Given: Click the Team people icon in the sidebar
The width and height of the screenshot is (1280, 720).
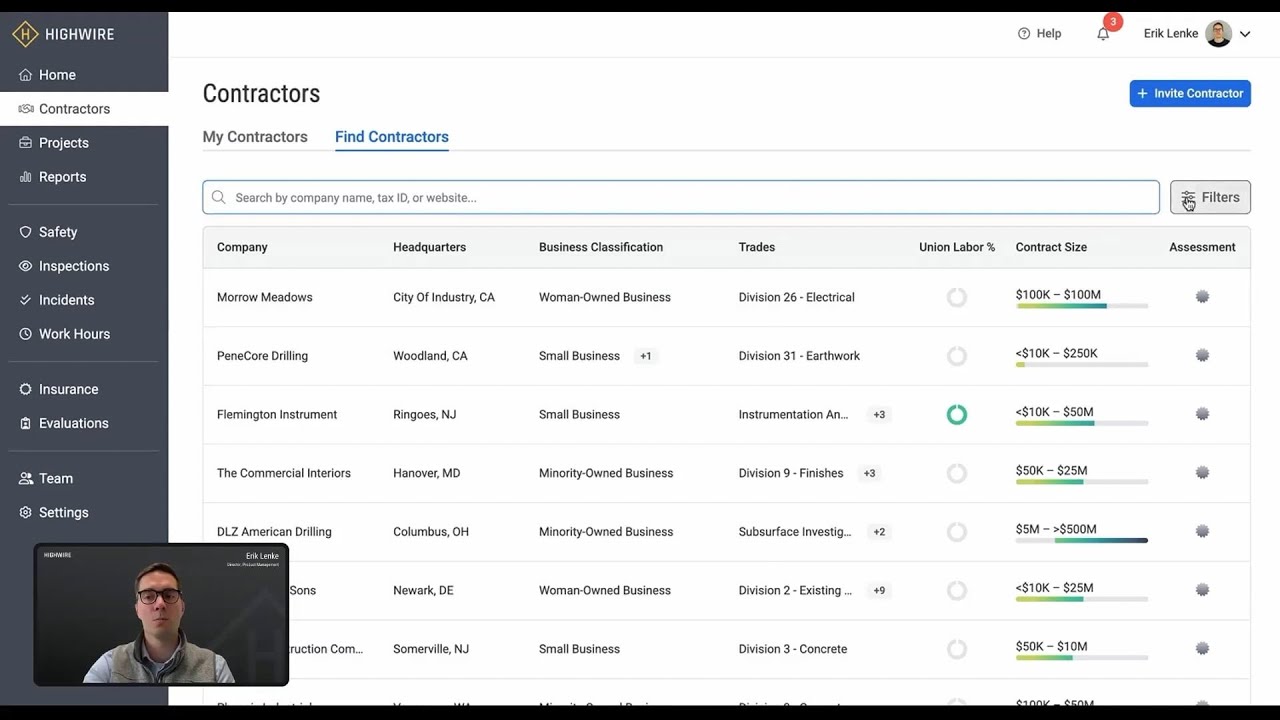Looking at the screenshot, I should click(26, 478).
